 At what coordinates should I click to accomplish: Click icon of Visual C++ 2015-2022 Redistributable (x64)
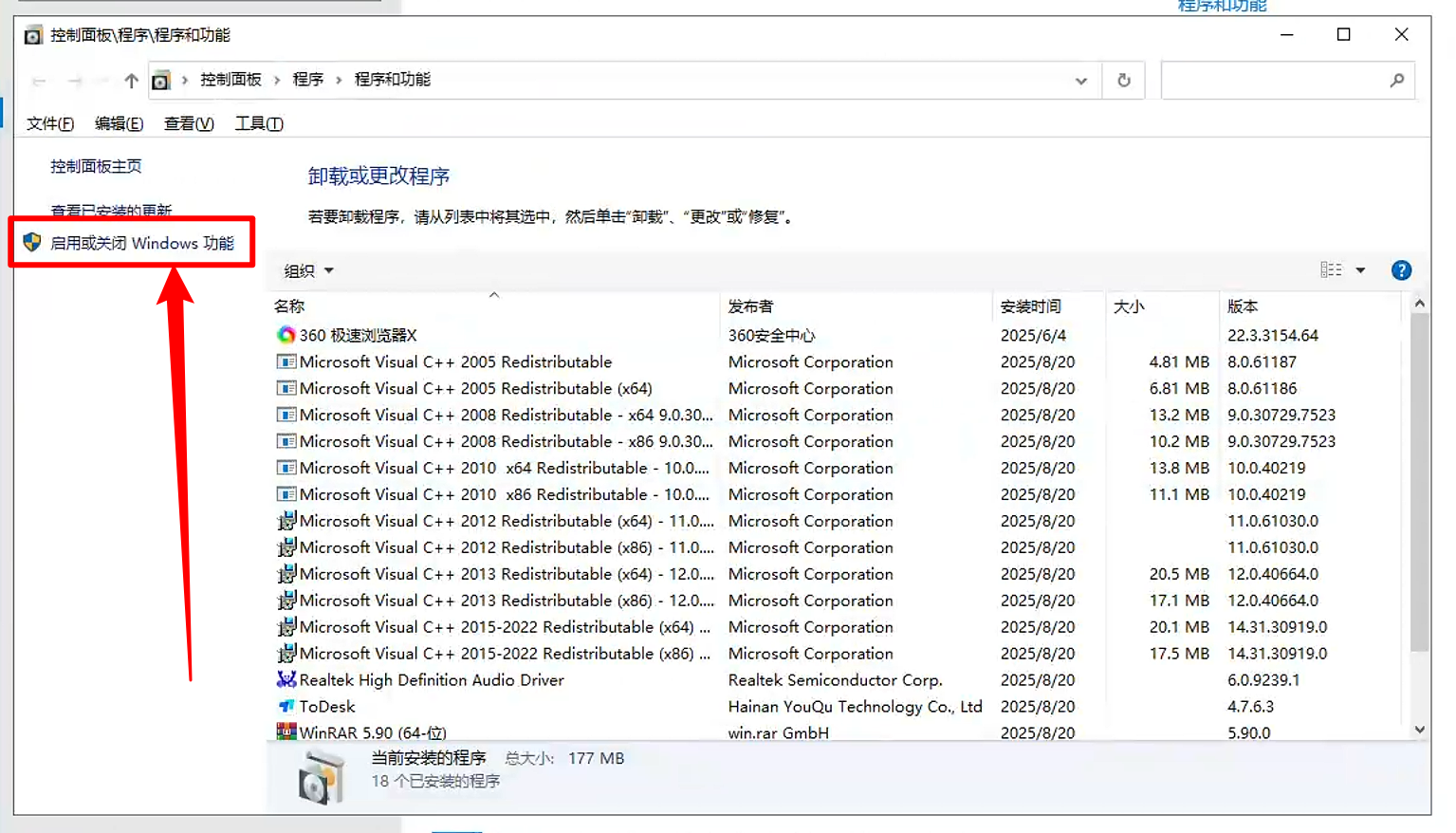click(286, 627)
